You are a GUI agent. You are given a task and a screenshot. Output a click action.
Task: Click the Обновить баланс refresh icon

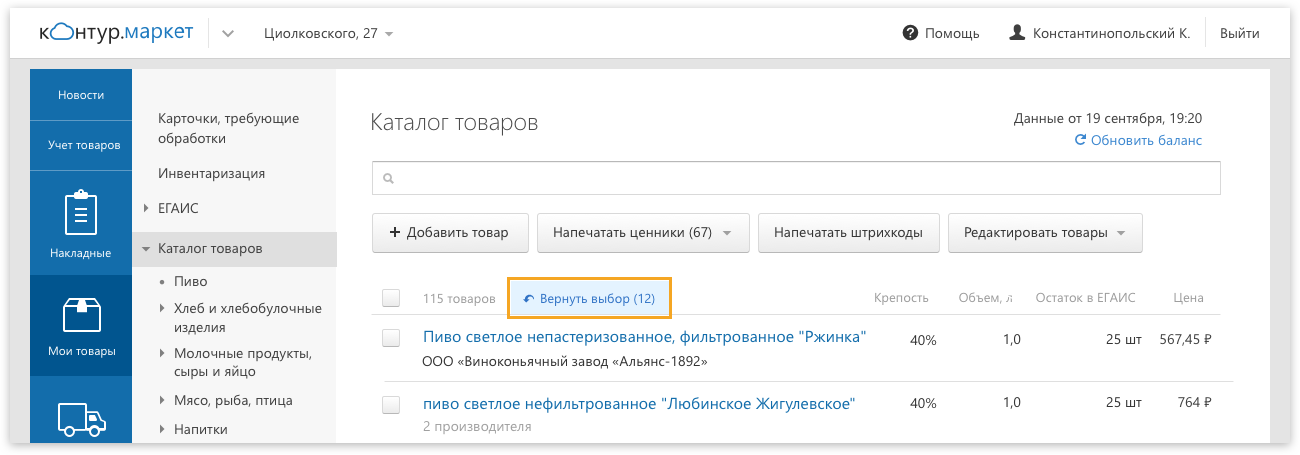pyautogui.click(x=1080, y=141)
